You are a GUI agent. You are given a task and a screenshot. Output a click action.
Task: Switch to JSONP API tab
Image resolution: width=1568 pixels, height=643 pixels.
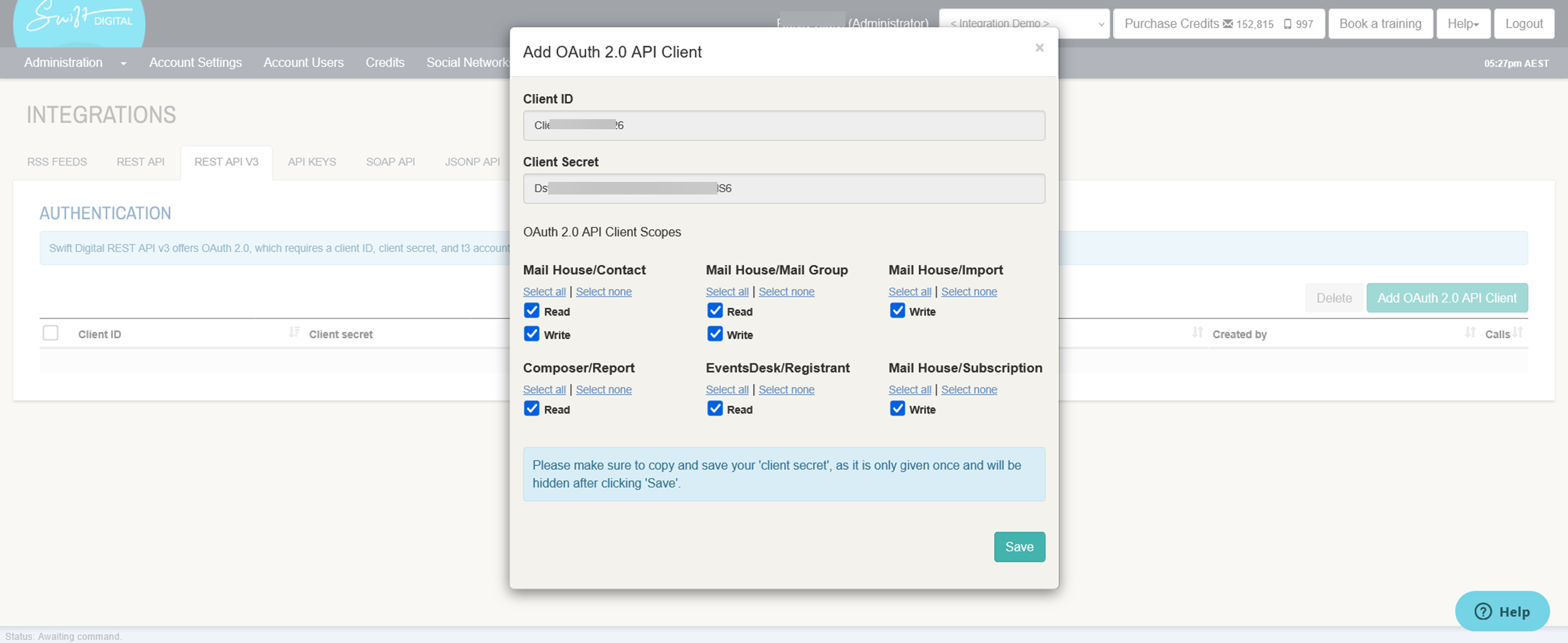[472, 162]
